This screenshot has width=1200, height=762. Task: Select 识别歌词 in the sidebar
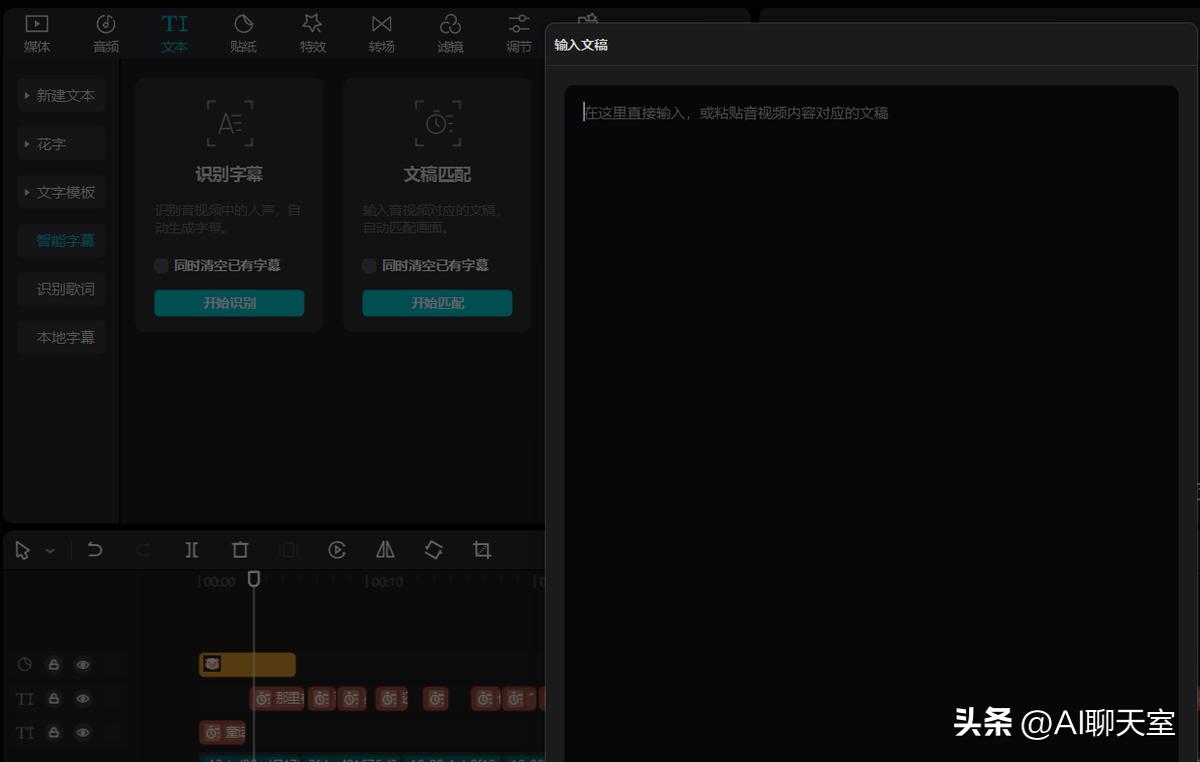pos(61,288)
